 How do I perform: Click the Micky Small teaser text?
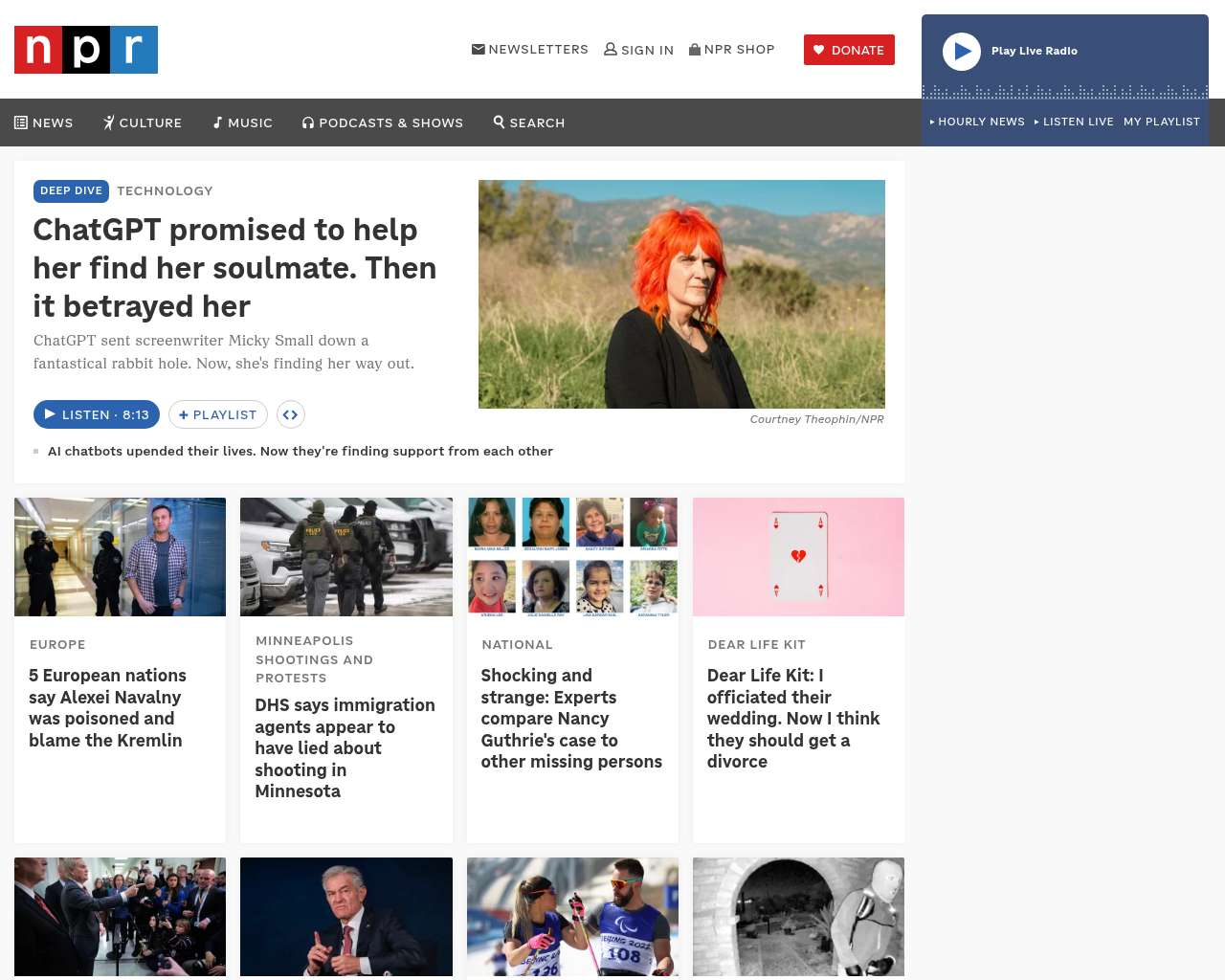[x=224, y=351]
